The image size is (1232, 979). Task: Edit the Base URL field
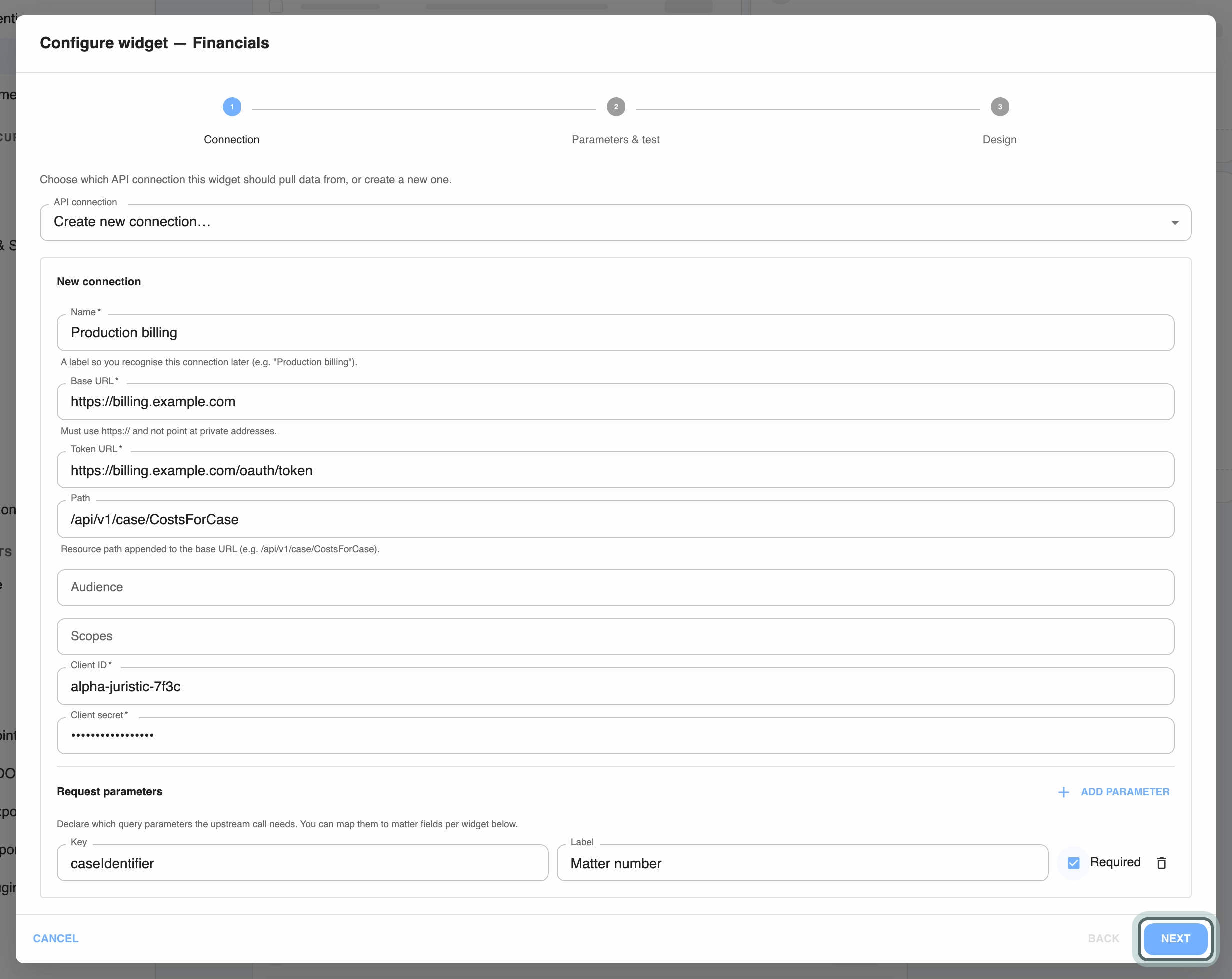tap(615, 402)
